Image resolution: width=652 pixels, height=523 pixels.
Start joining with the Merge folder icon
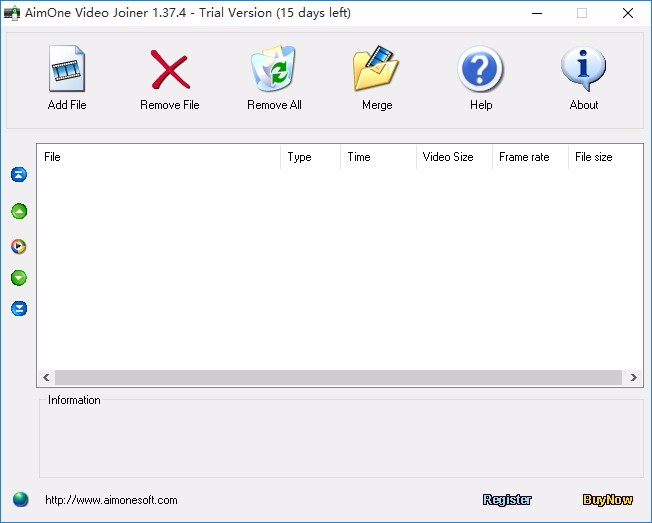(376, 68)
